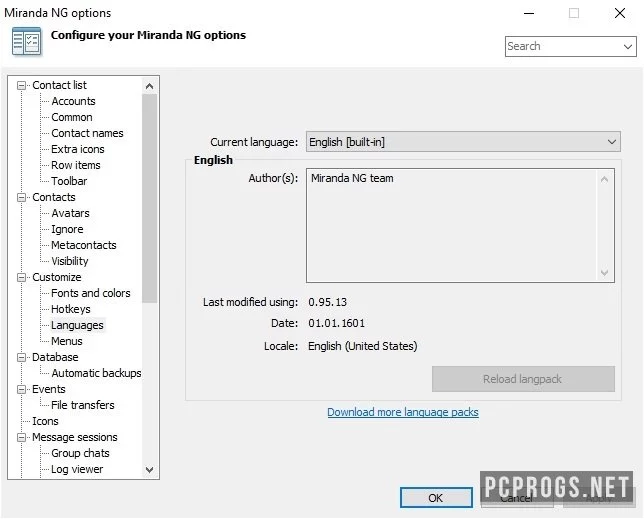The width and height of the screenshot is (644, 519).
Task: Click the Miranda NG team authors text
Action: coord(352,178)
